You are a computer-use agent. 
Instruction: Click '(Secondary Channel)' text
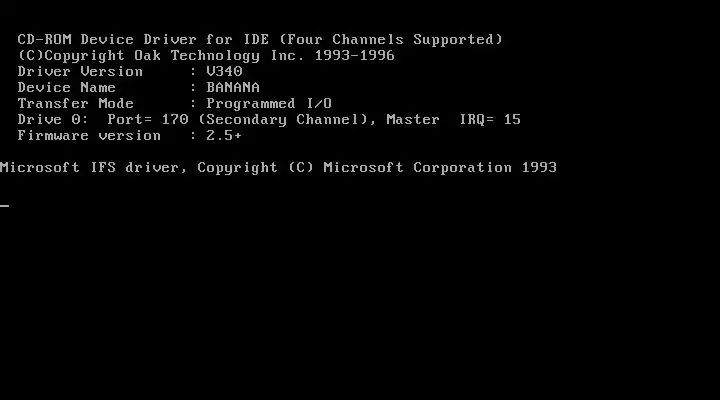(287, 120)
